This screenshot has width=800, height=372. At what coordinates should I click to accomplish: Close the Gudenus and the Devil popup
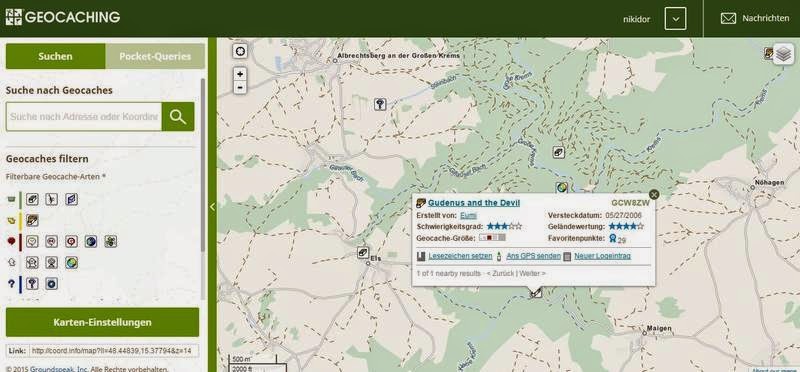pyautogui.click(x=654, y=194)
